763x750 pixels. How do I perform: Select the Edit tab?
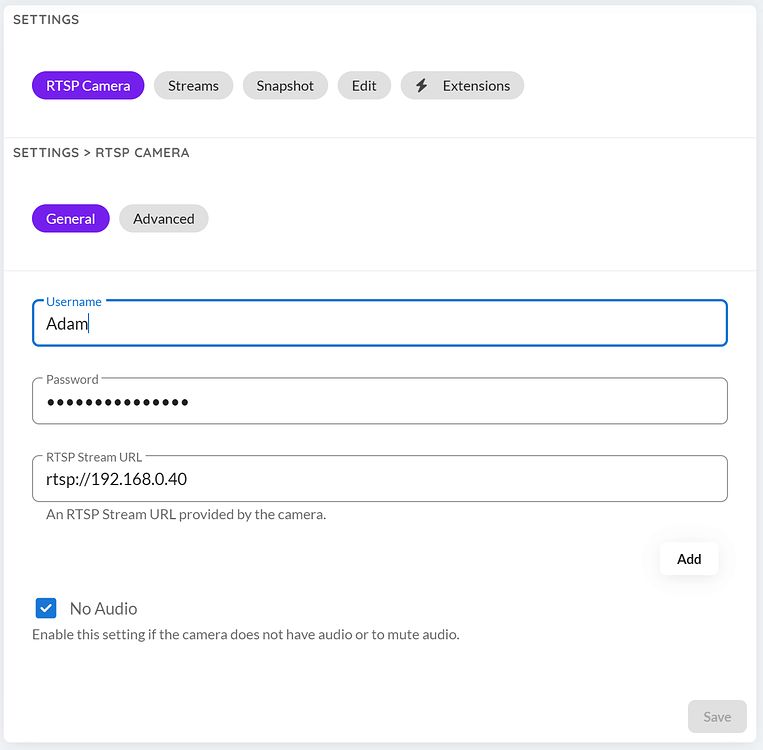point(364,86)
